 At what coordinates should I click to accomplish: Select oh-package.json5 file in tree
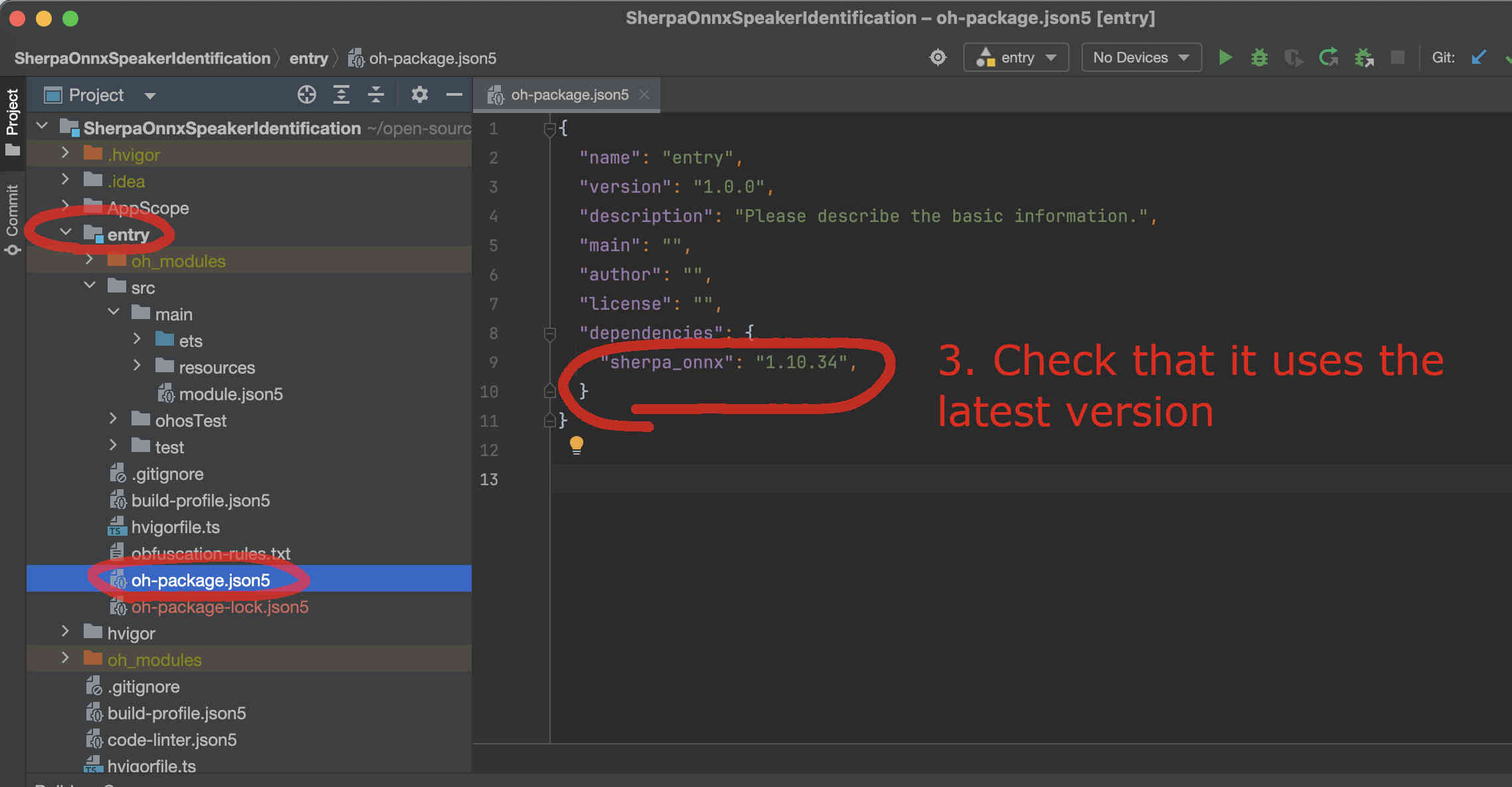point(201,580)
